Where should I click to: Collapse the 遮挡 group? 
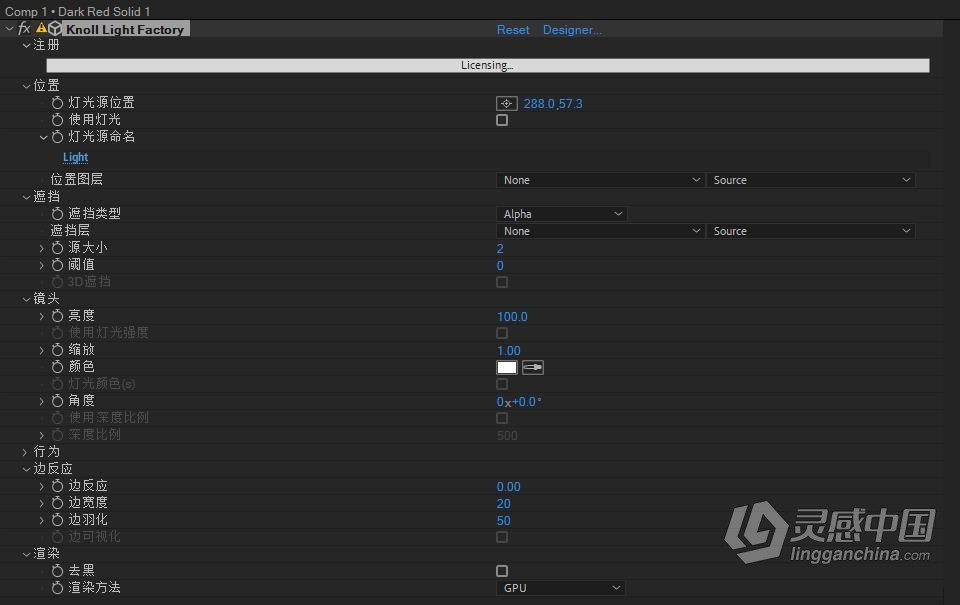(26, 197)
